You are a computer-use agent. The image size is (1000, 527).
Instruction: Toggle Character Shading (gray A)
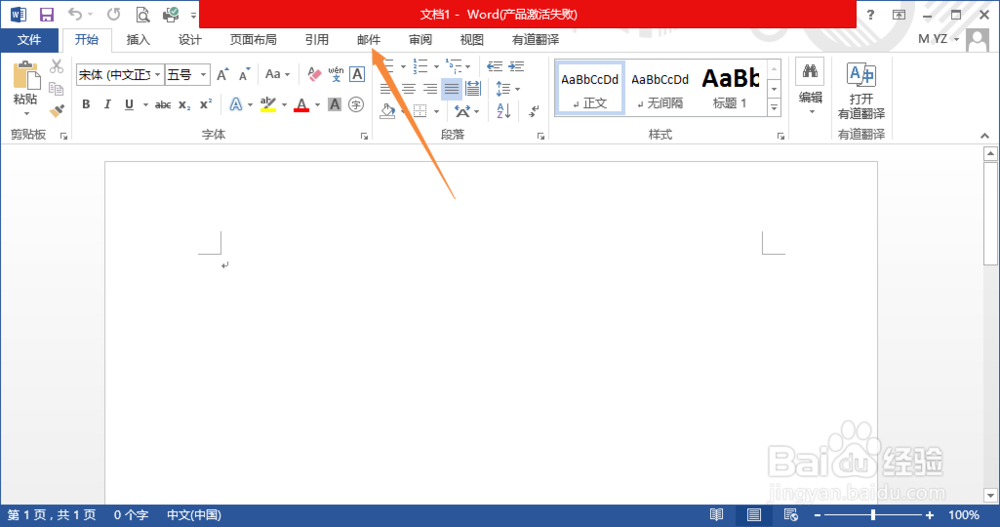click(x=334, y=104)
